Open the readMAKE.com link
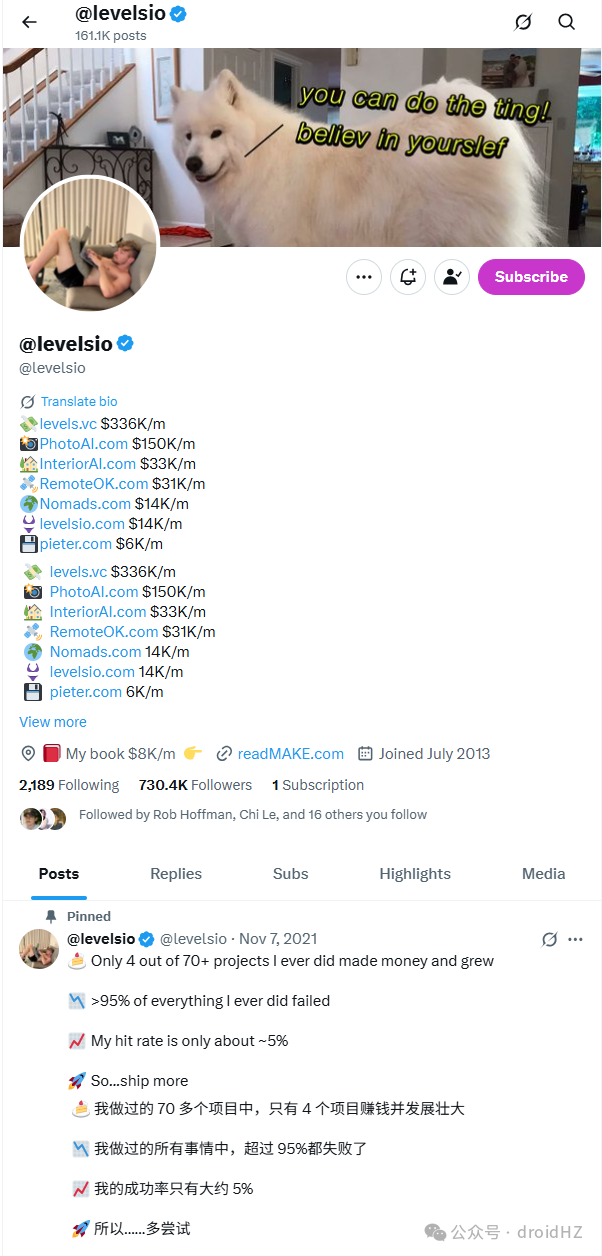This screenshot has height=1256, width=602. (291, 754)
